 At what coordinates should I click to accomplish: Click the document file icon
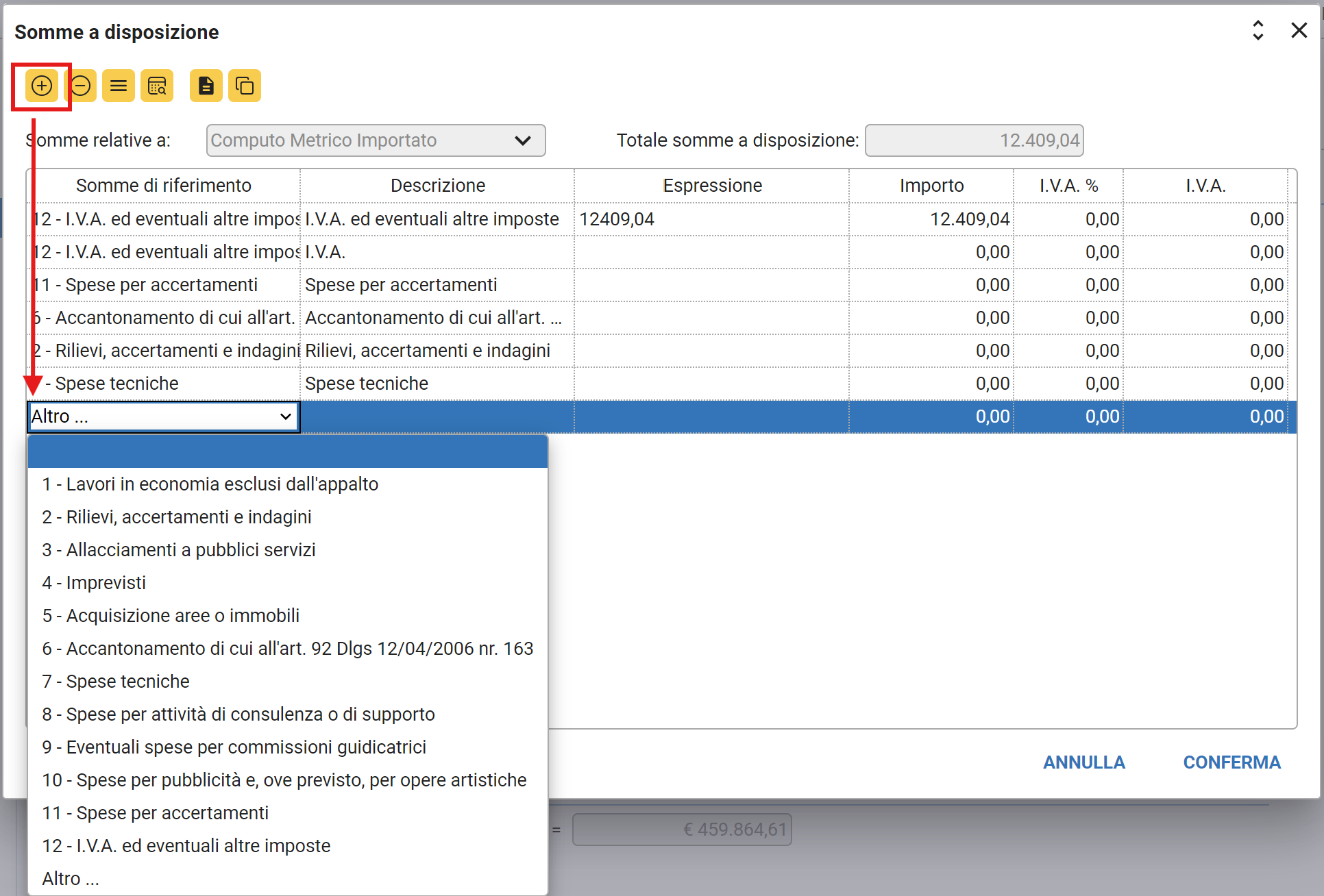coord(206,86)
